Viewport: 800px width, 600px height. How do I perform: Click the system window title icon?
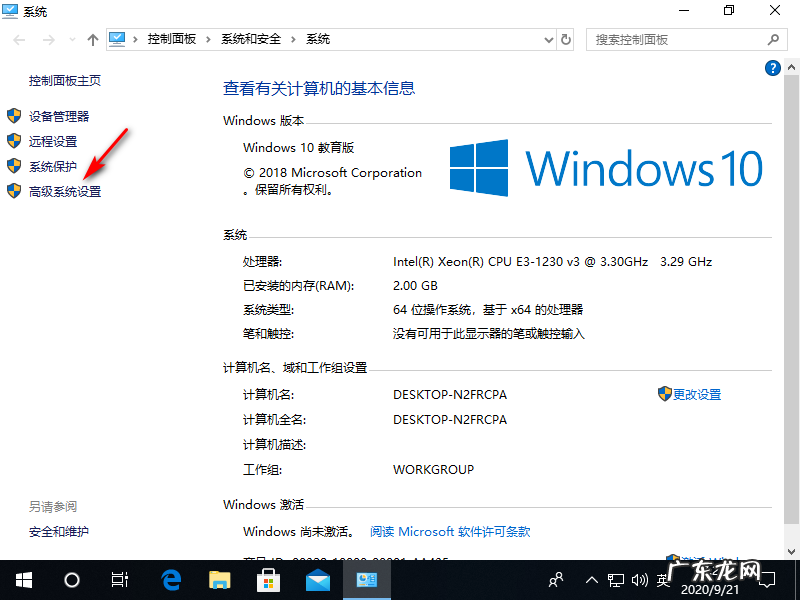pyautogui.click(x=10, y=11)
